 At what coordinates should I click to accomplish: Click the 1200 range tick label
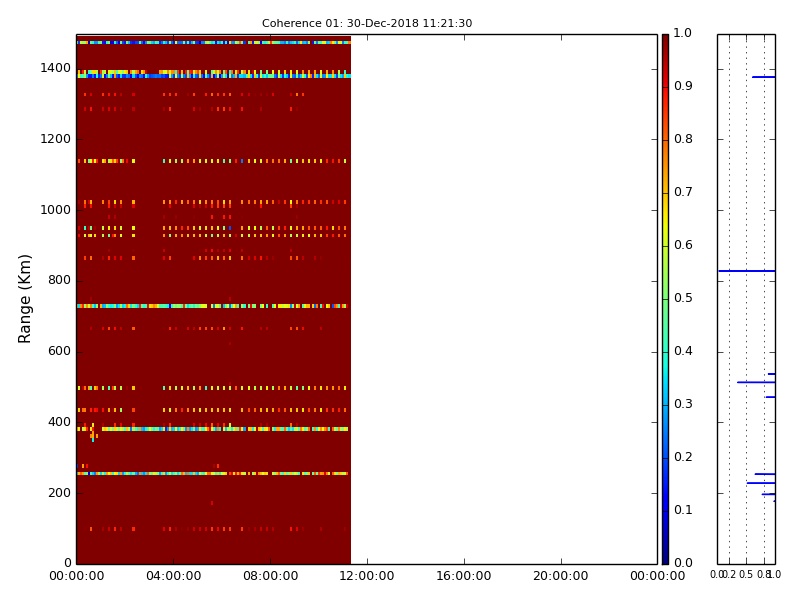point(56,139)
